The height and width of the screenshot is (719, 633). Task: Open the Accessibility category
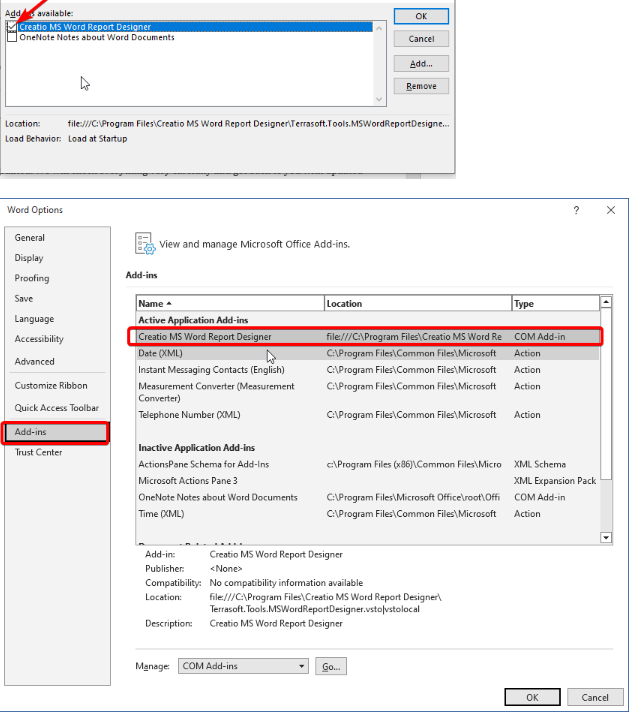click(39, 339)
